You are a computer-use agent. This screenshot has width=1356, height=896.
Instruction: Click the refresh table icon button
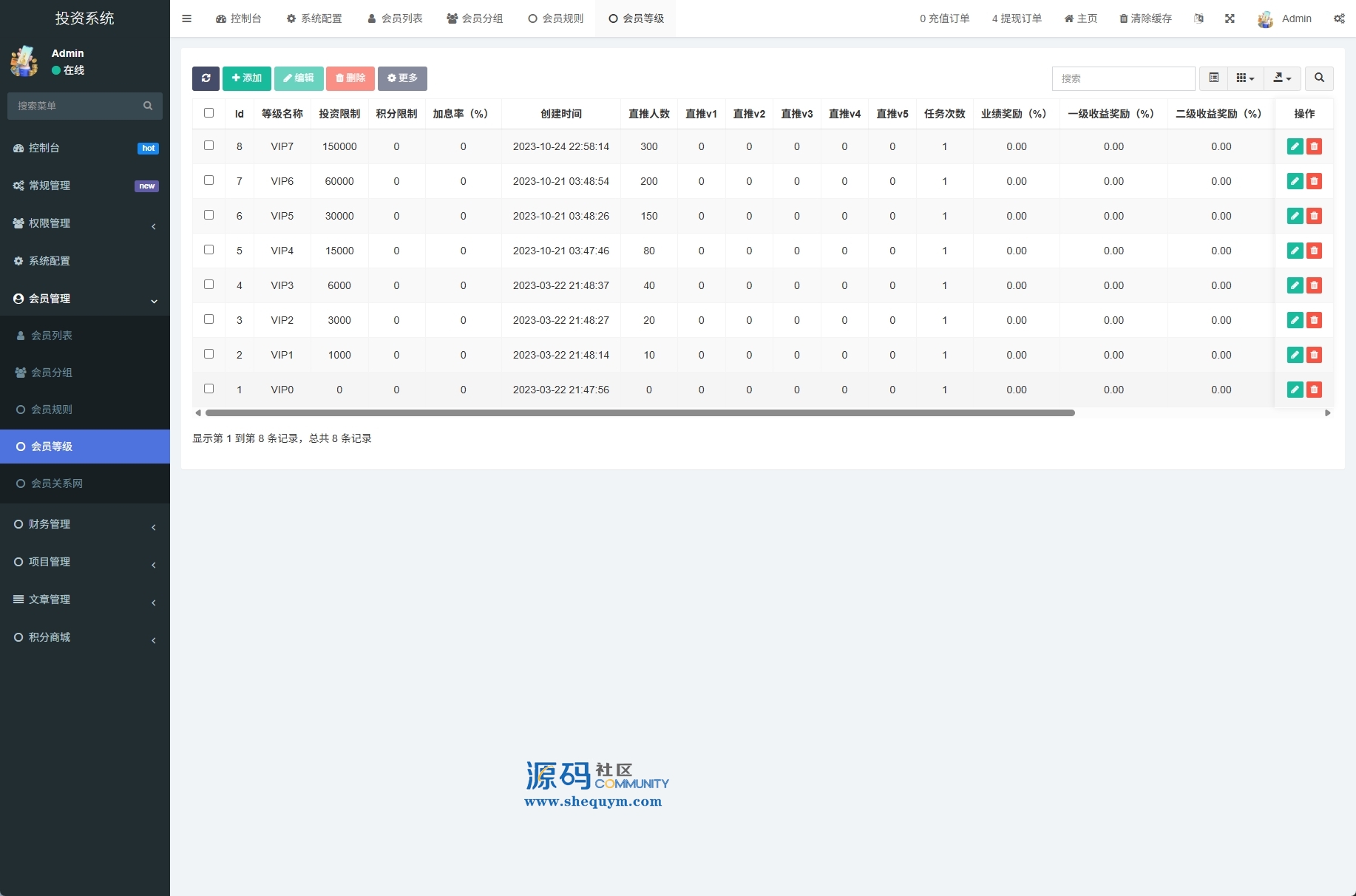[x=206, y=78]
